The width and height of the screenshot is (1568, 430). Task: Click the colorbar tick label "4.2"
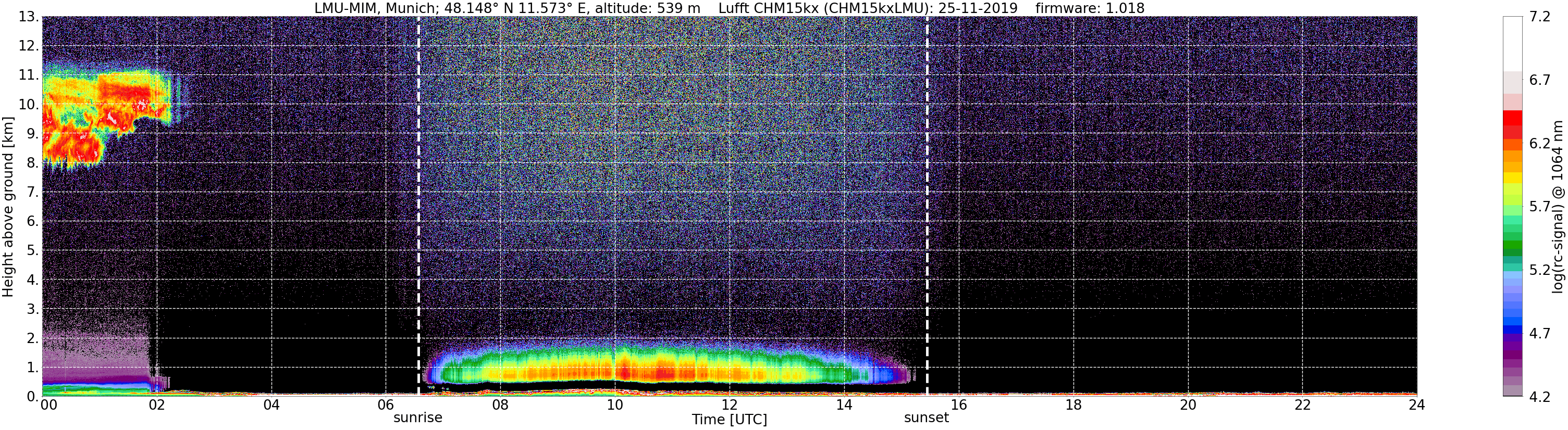click(x=1539, y=397)
